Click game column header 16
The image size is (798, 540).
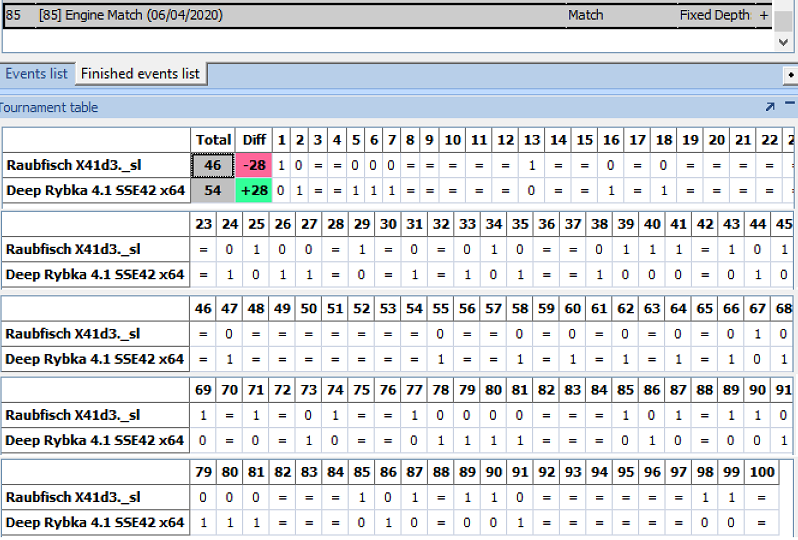(611, 140)
